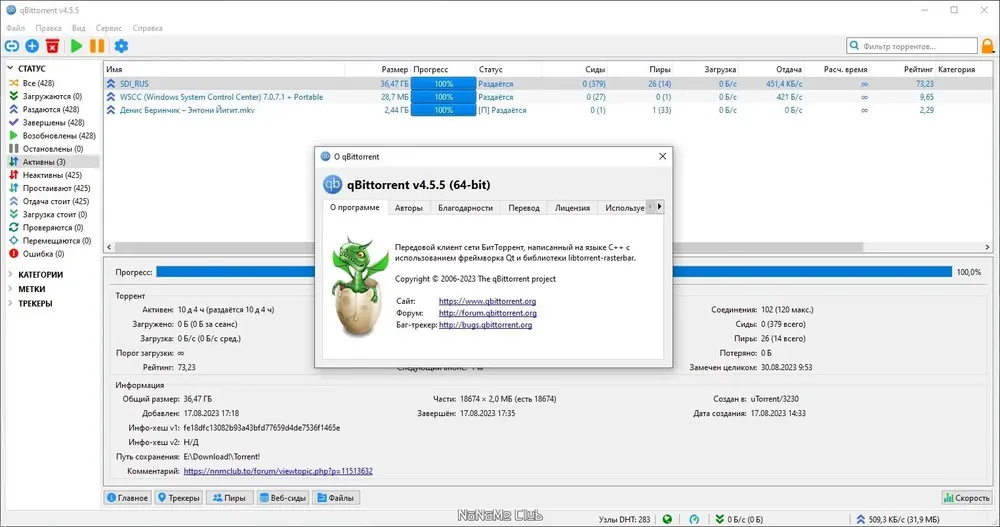1000x527 pixels.
Task: Select the Остановлены (0) filter
Action: coord(52,149)
